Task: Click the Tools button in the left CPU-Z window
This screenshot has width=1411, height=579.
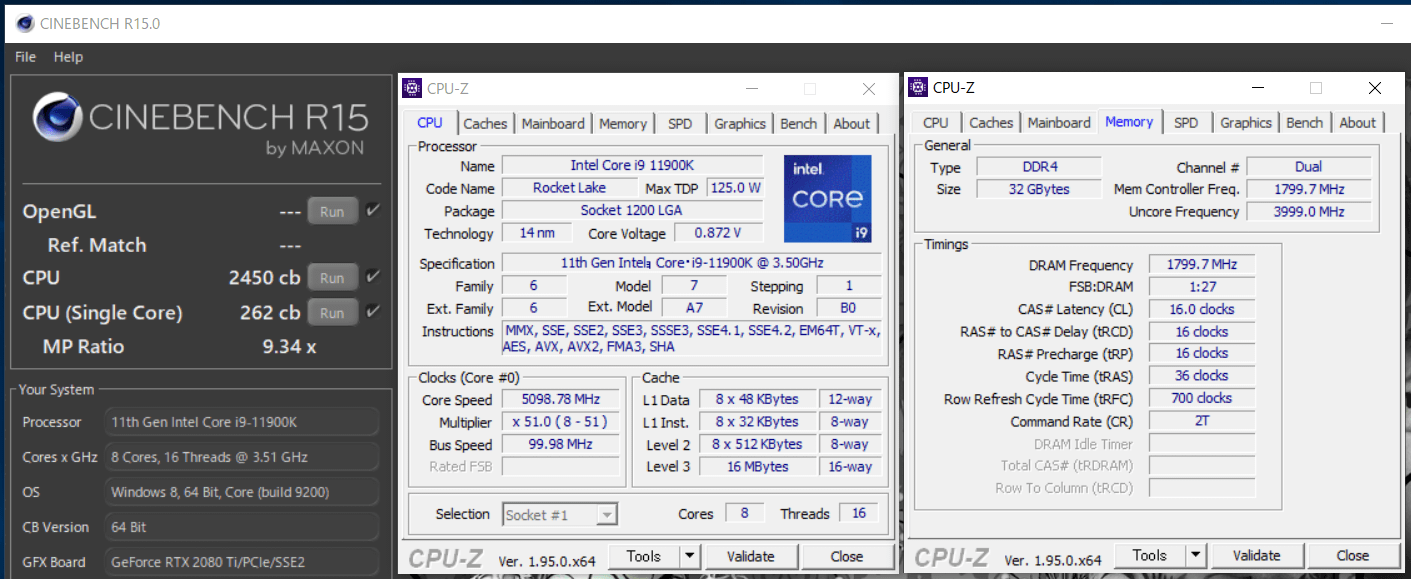Action: [644, 556]
